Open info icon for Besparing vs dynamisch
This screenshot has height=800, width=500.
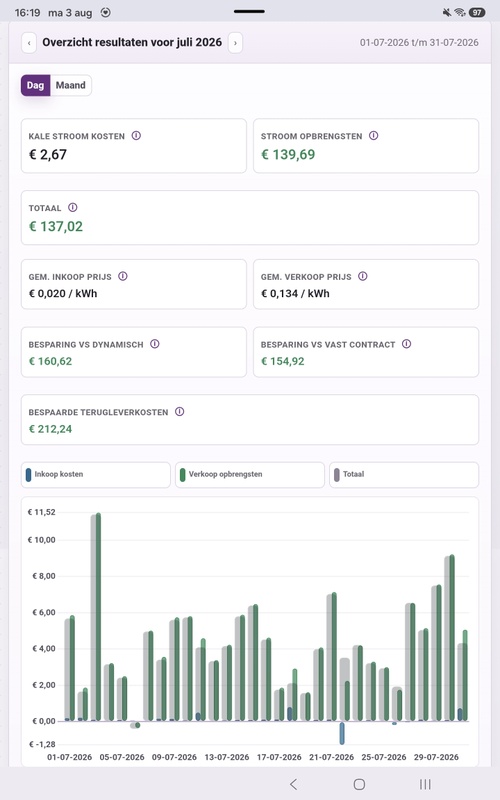(155, 344)
